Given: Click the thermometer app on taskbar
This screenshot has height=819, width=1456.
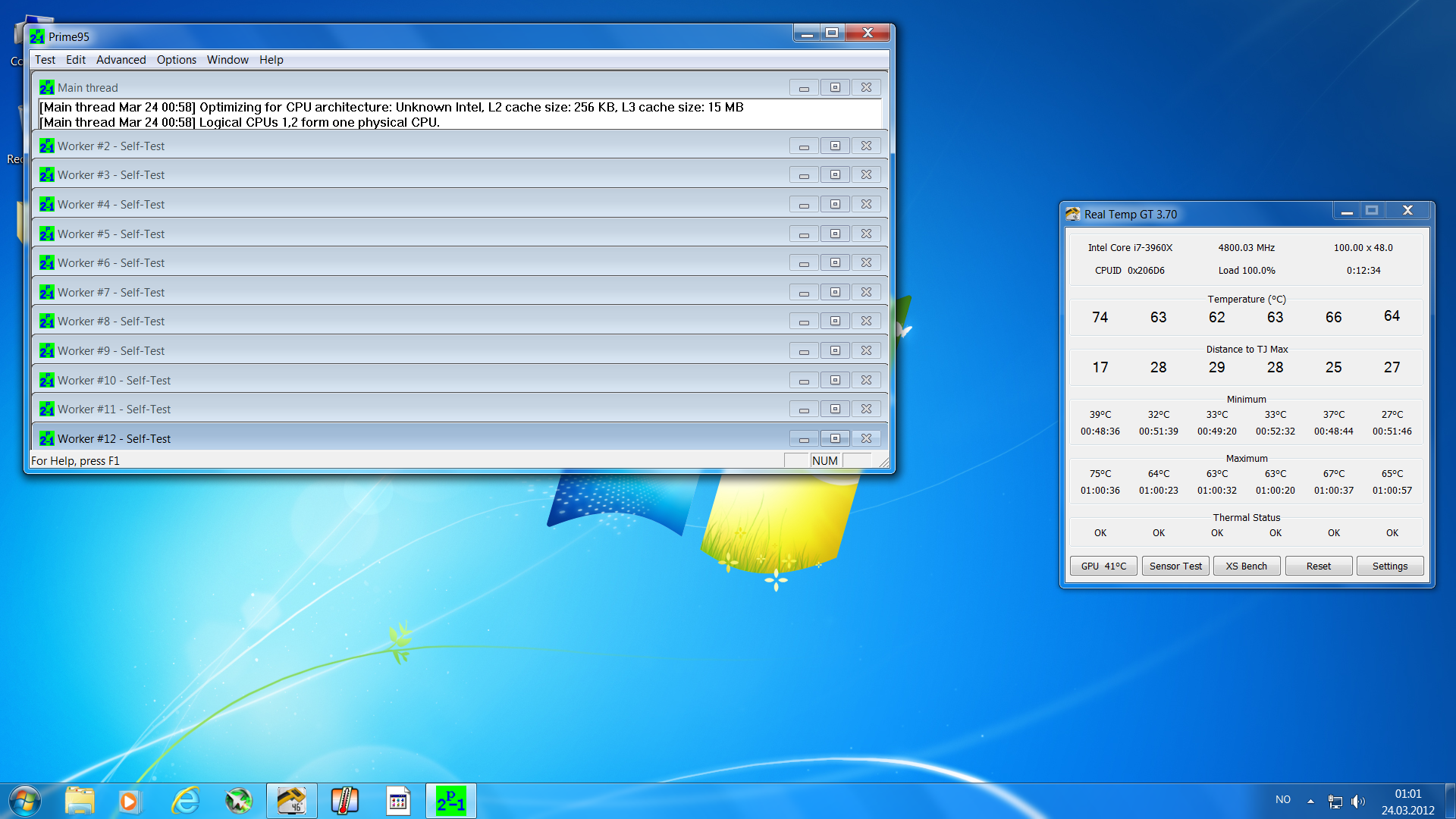Looking at the screenshot, I should click(x=344, y=801).
